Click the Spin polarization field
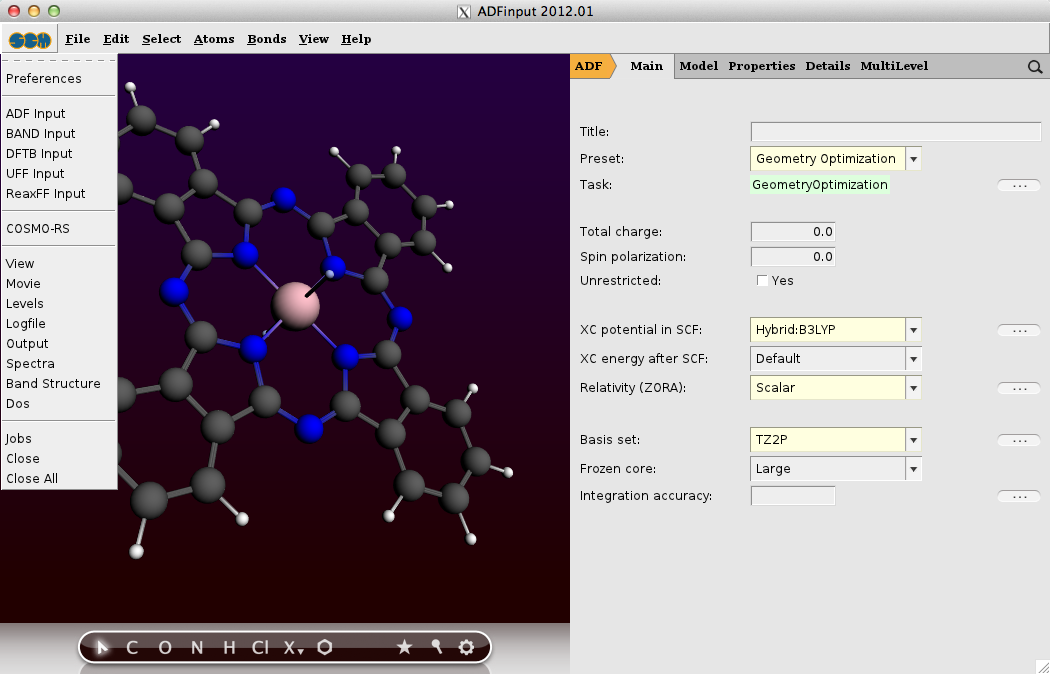This screenshot has width=1050, height=674. [x=793, y=256]
